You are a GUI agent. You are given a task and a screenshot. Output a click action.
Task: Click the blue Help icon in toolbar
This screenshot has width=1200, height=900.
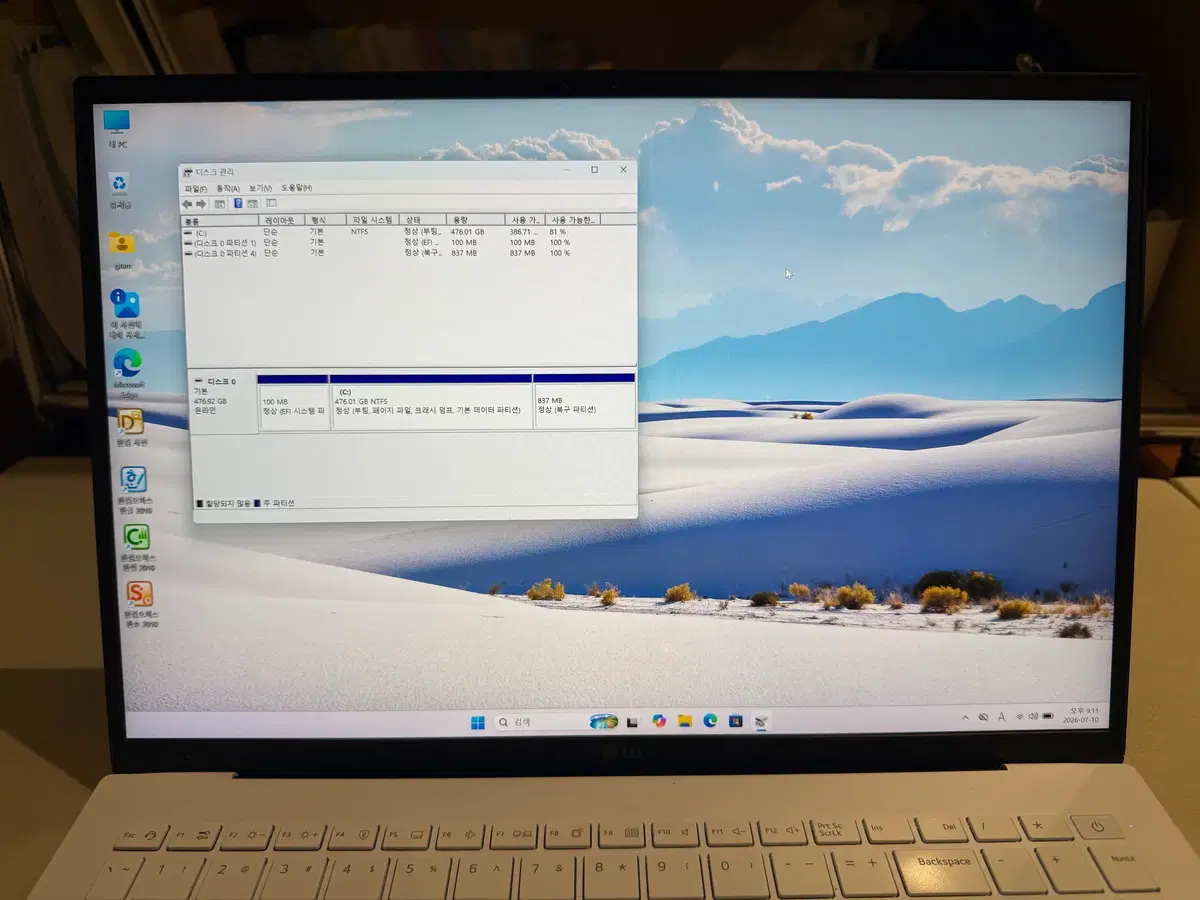[238, 203]
